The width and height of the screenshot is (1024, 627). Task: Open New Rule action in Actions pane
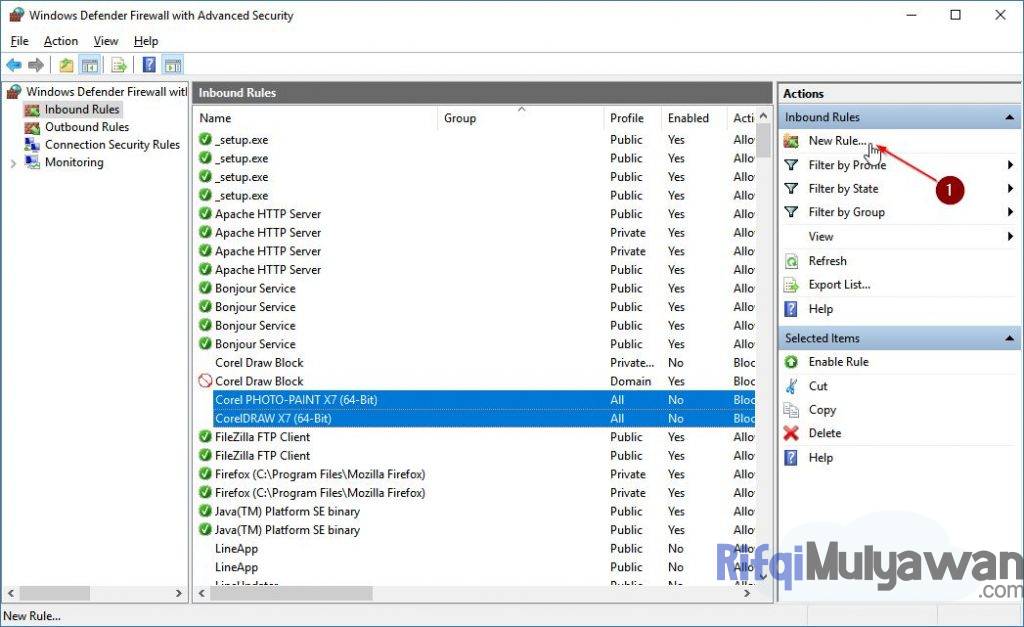tap(841, 140)
